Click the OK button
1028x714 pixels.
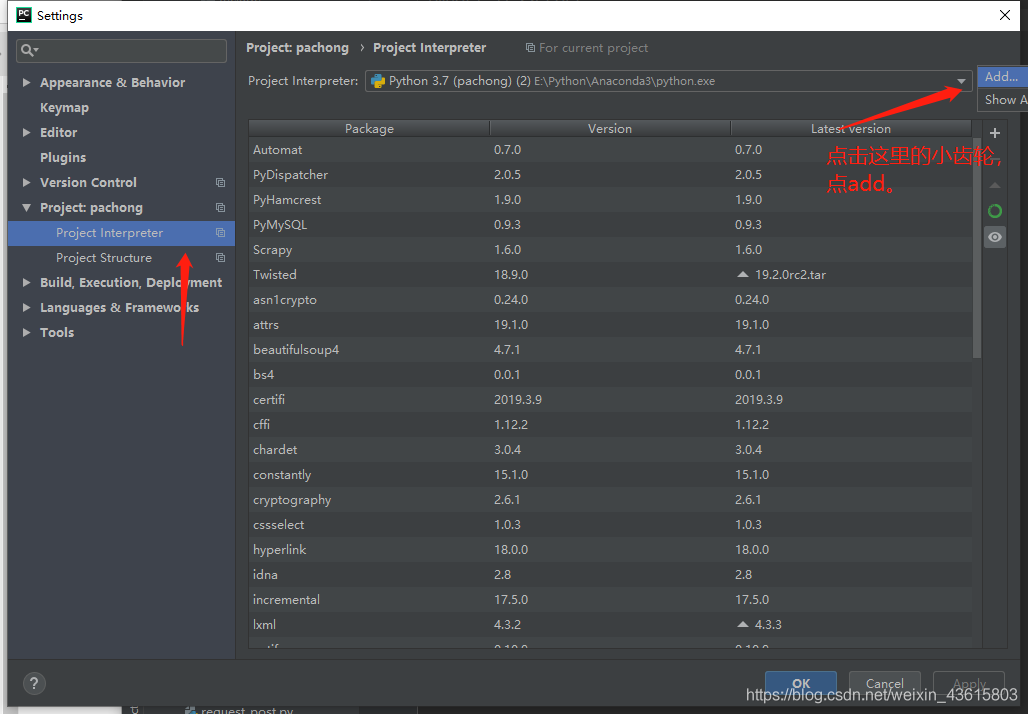coord(801,684)
